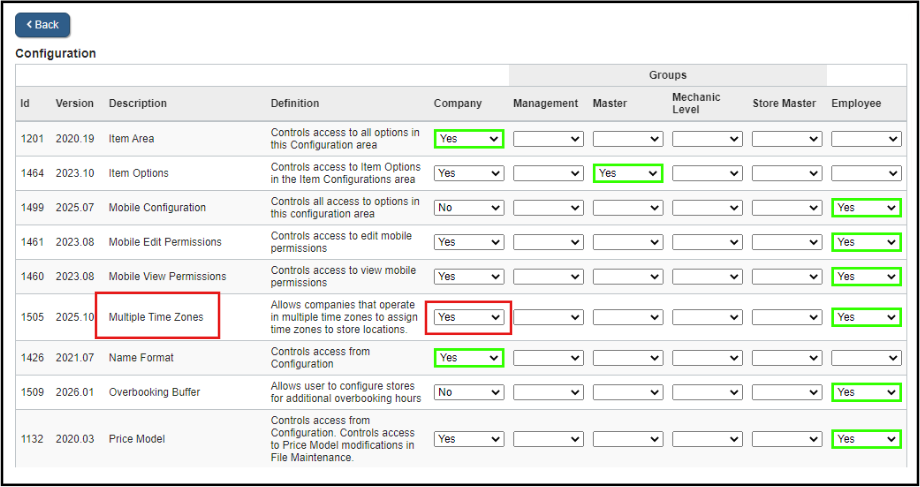The height and width of the screenshot is (487, 920).
Task: Open Employee dropdown for Overbooking Buffer
Action: 866,392
